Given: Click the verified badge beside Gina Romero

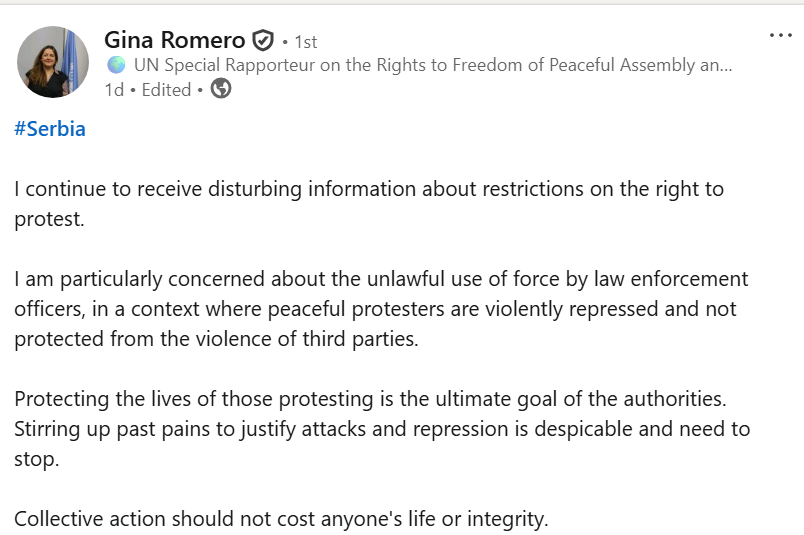Looking at the screenshot, I should tap(263, 41).
